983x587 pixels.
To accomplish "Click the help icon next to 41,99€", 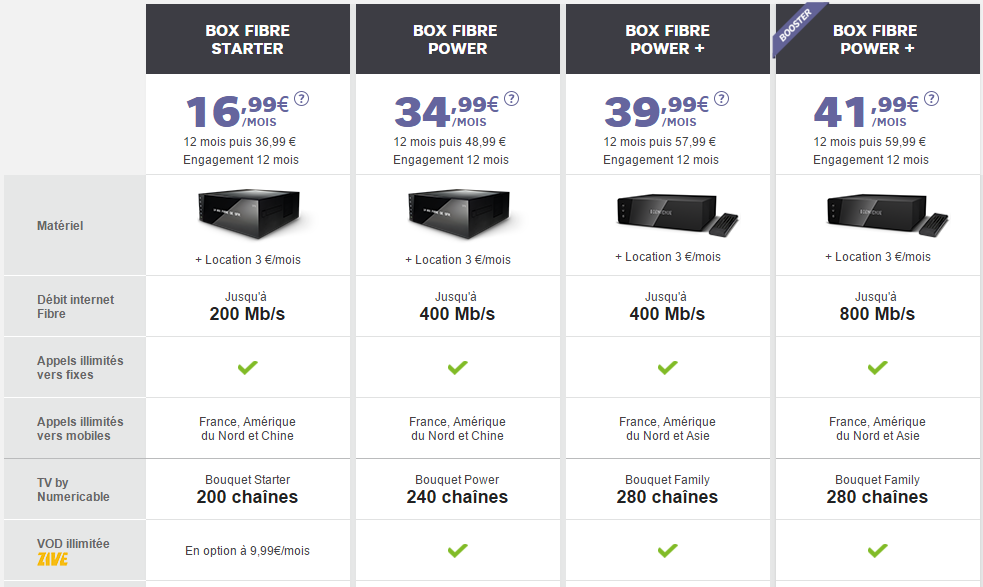I will click(932, 100).
